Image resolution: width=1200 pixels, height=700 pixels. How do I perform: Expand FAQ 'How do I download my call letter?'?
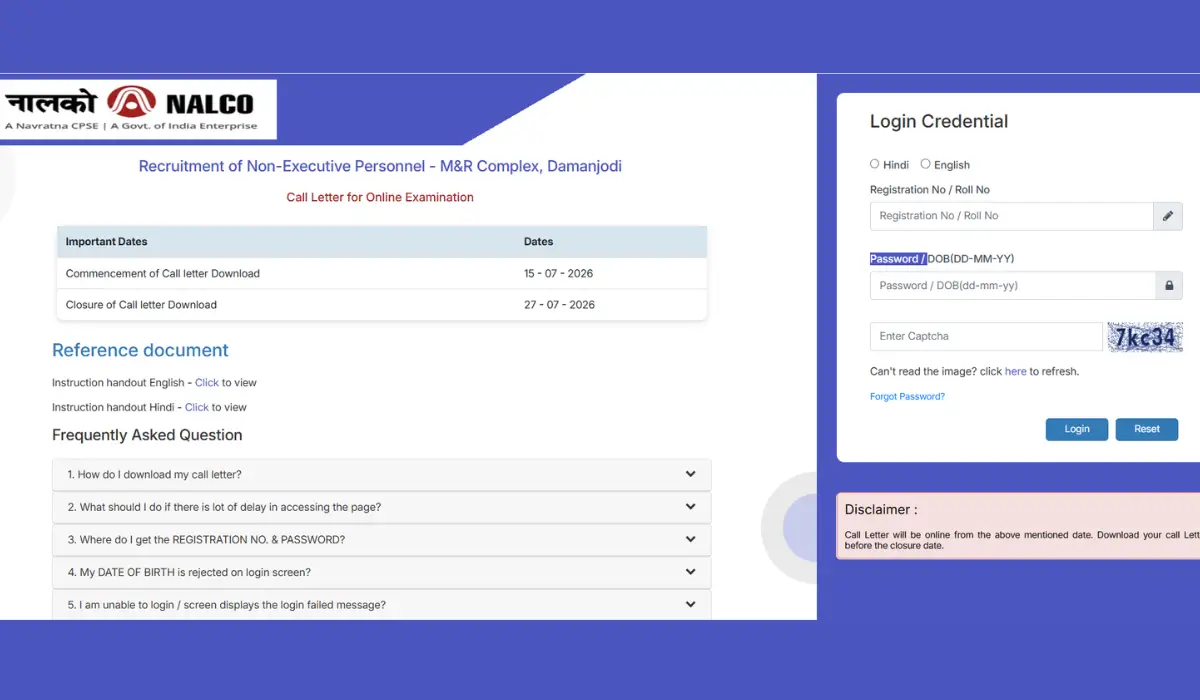point(382,474)
